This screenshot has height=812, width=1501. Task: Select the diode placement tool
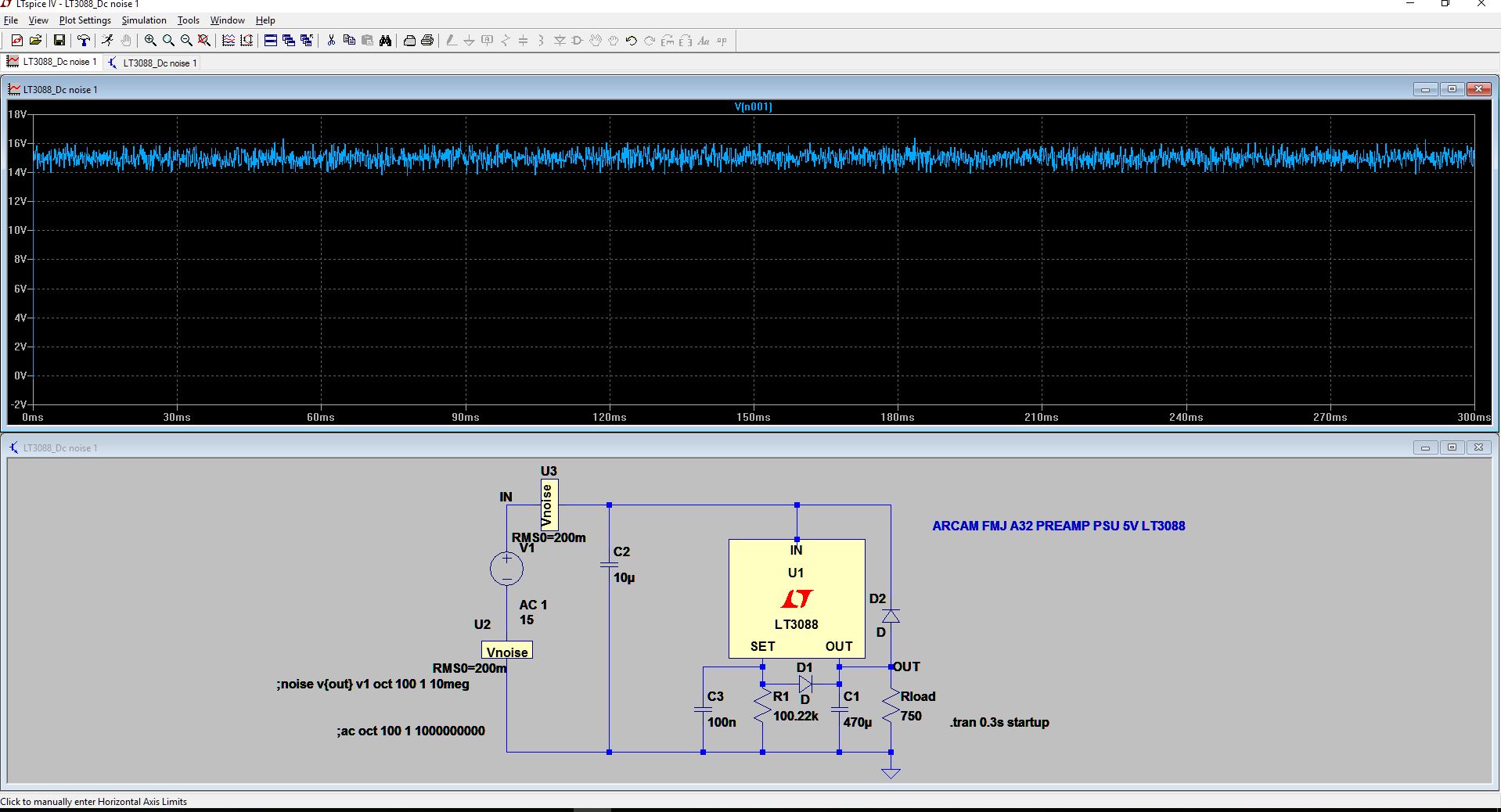point(560,41)
